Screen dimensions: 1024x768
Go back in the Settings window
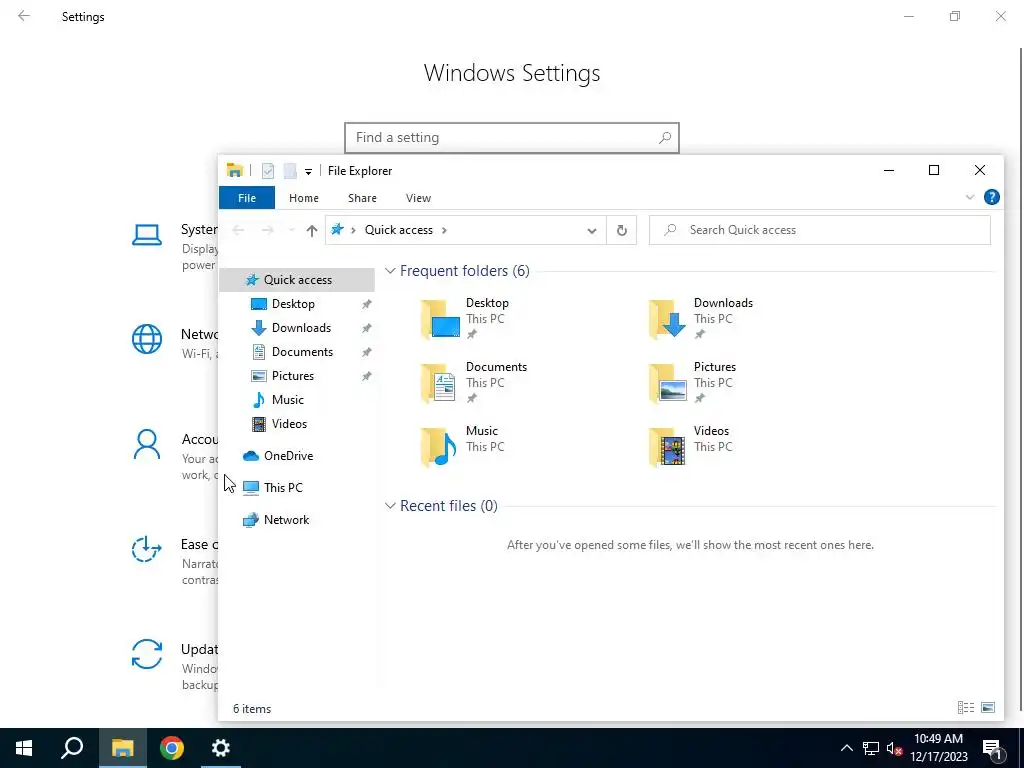[x=24, y=16]
